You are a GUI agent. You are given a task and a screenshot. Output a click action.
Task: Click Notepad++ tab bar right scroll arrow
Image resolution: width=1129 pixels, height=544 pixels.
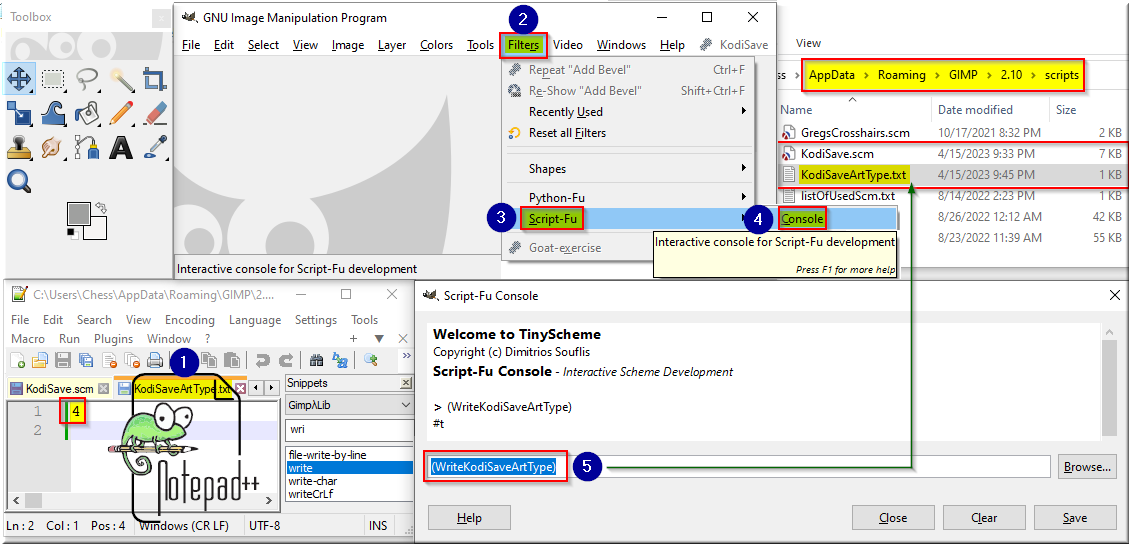pyautogui.click(x=271, y=388)
